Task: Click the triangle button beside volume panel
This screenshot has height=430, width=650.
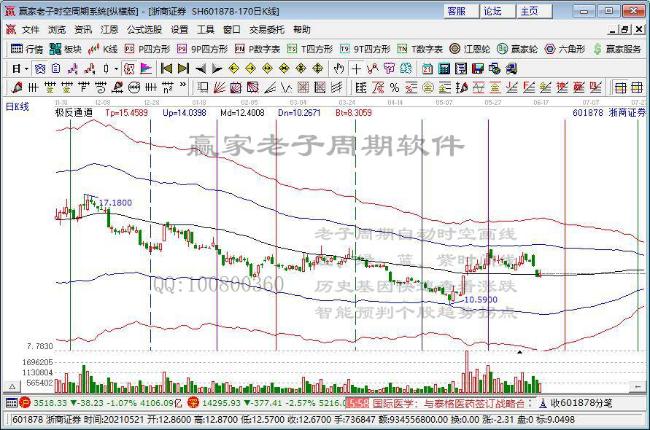Action: (12, 387)
